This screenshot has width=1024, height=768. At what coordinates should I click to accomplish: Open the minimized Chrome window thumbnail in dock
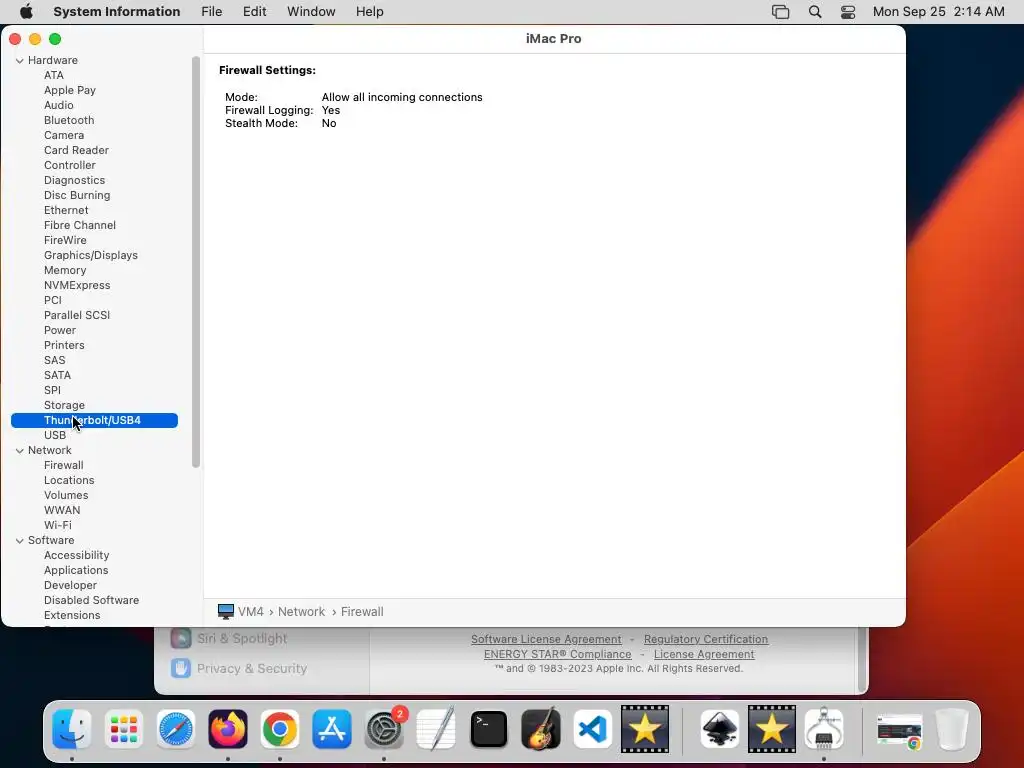click(899, 730)
